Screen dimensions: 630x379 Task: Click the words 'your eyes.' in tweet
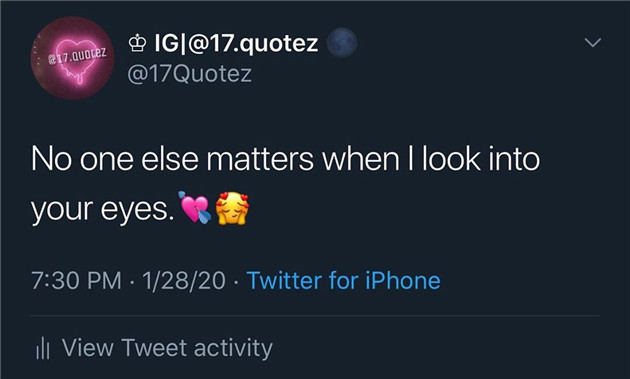coord(103,210)
